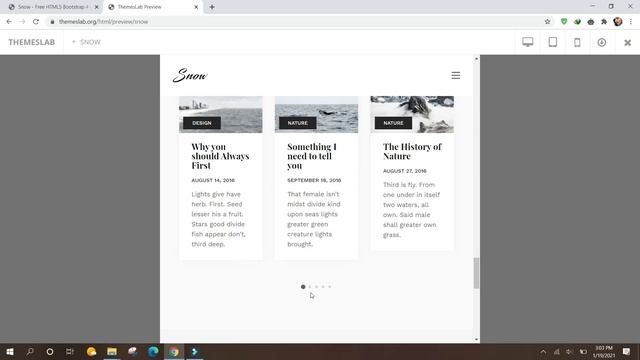Switch to desktop preview mode icon

pyautogui.click(x=527, y=42)
